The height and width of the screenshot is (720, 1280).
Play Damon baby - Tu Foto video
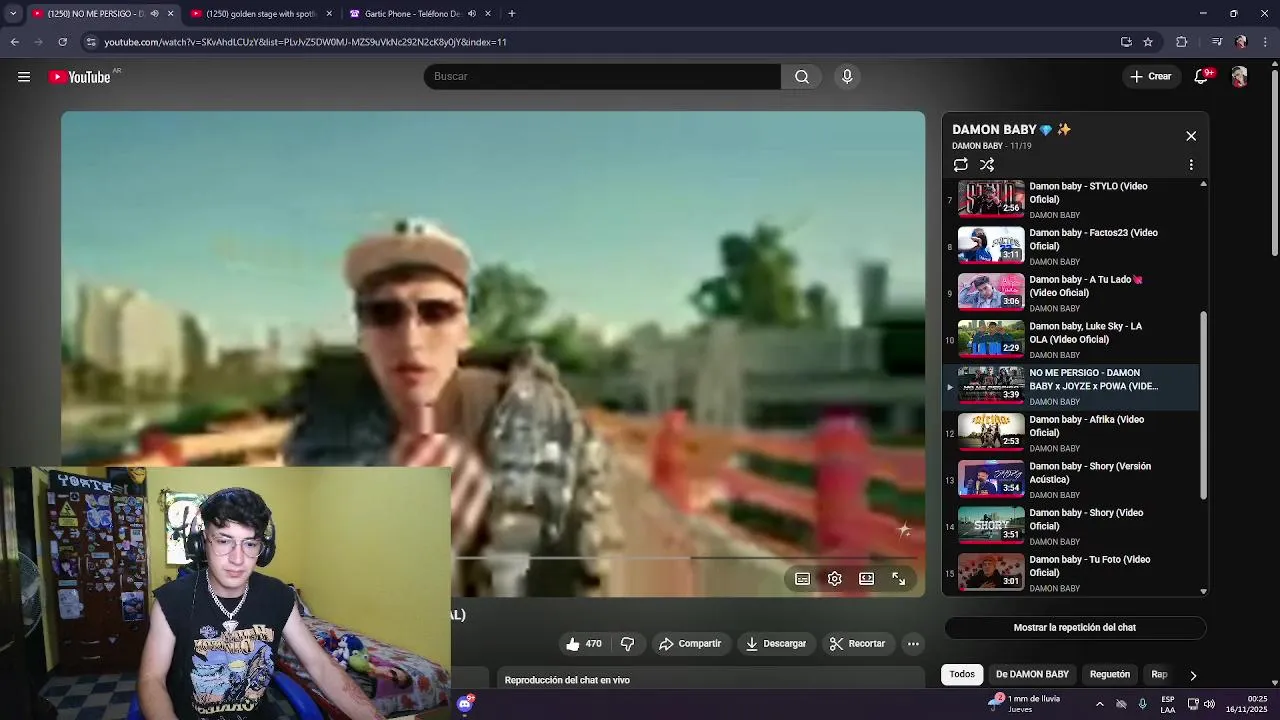[x=1071, y=573]
